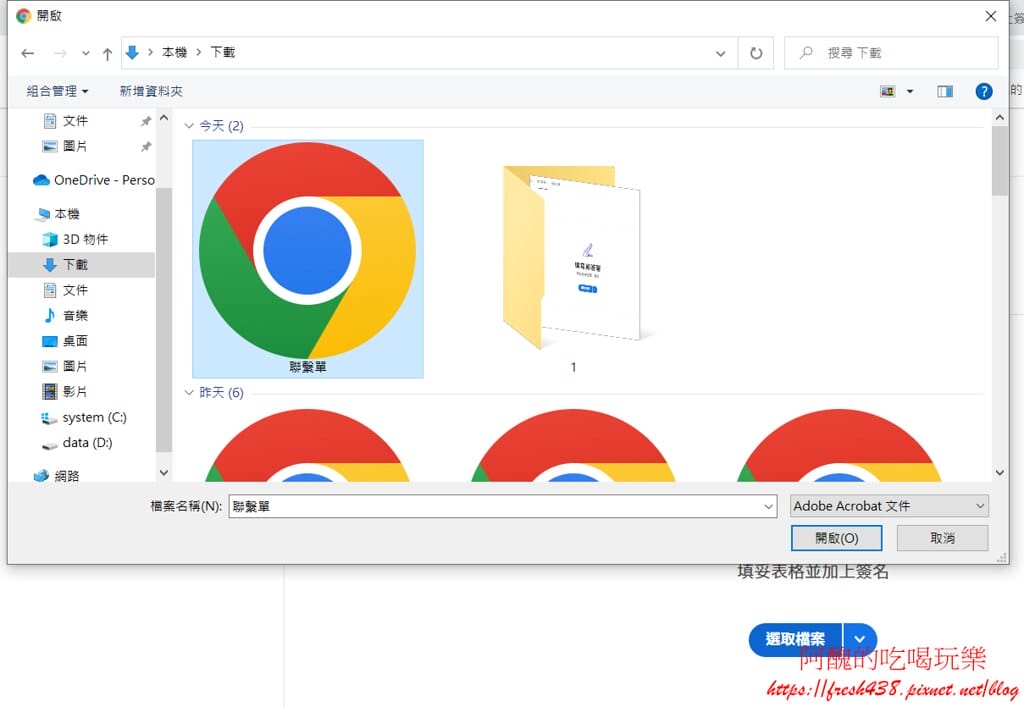Image resolution: width=1024 pixels, height=707 pixels.
Task: Open help with the question mark
Action: [x=984, y=91]
